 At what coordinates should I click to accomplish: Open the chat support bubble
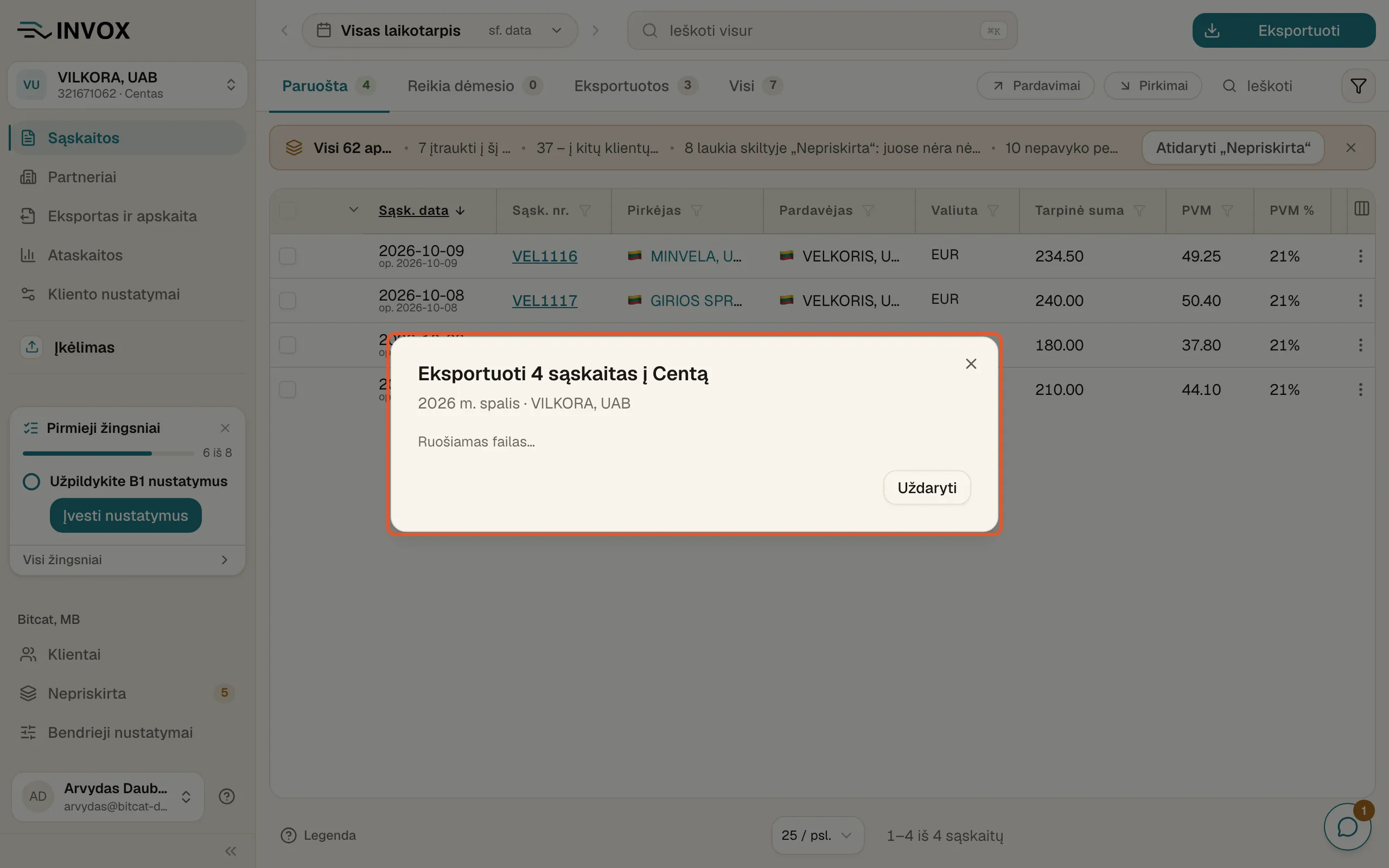click(x=1347, y=827)
